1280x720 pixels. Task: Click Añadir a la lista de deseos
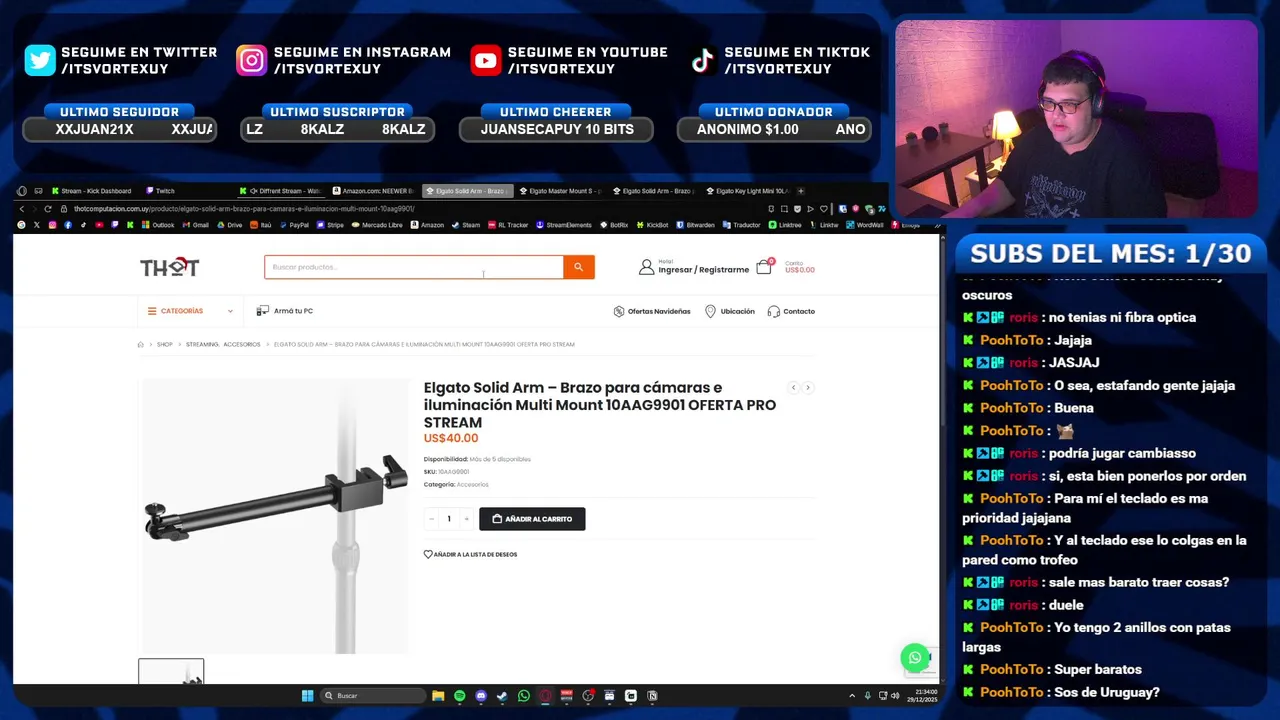470,554
